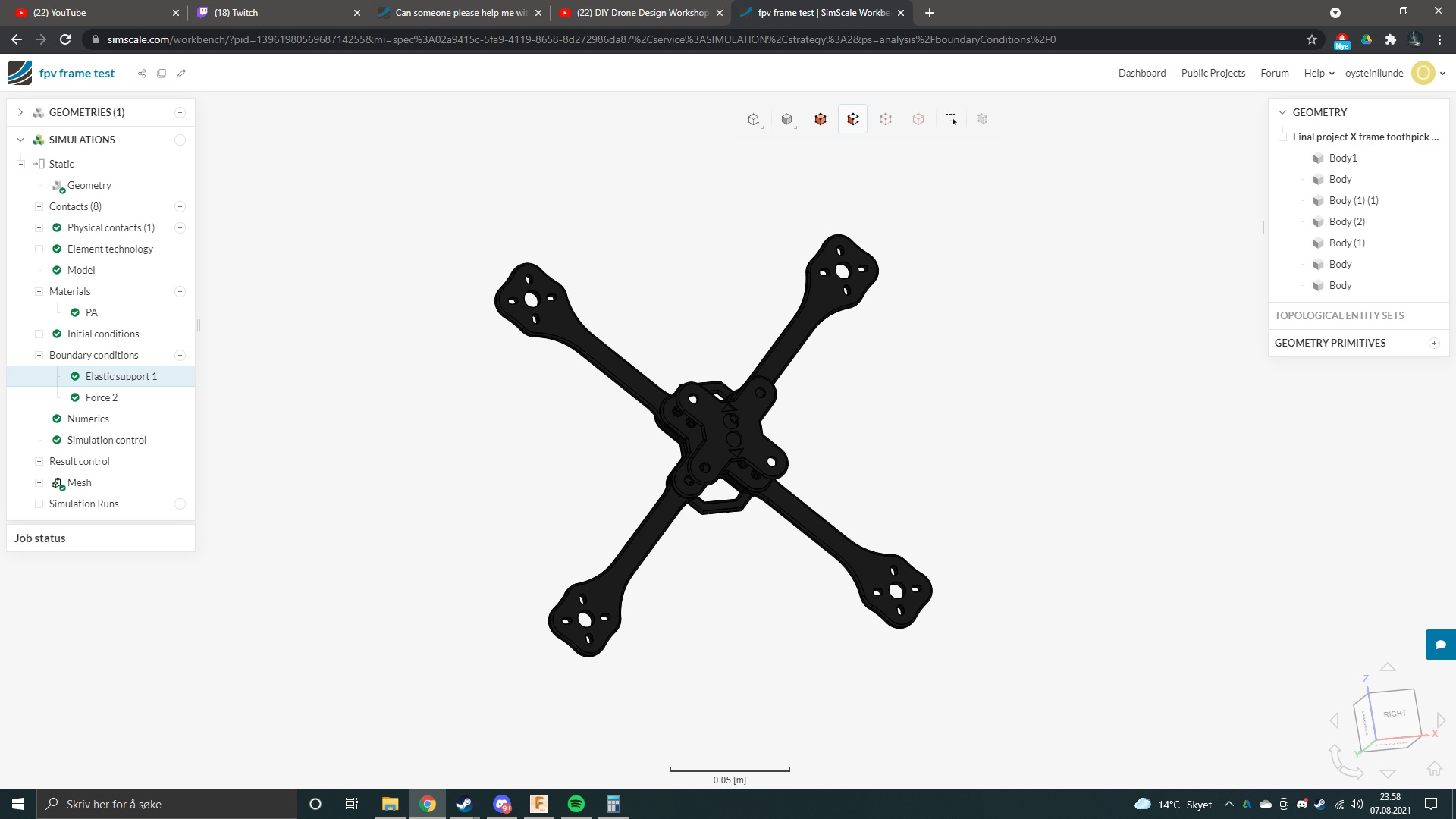Open the Help dropdown menu
Screen dimensions: 1456x819
tap(1319, 74)
